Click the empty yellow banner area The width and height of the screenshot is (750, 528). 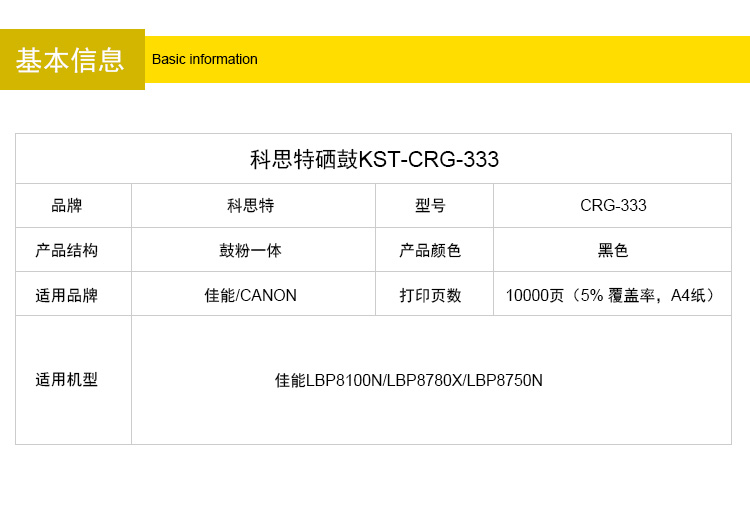pyautogui.click(x=500, y=59)
